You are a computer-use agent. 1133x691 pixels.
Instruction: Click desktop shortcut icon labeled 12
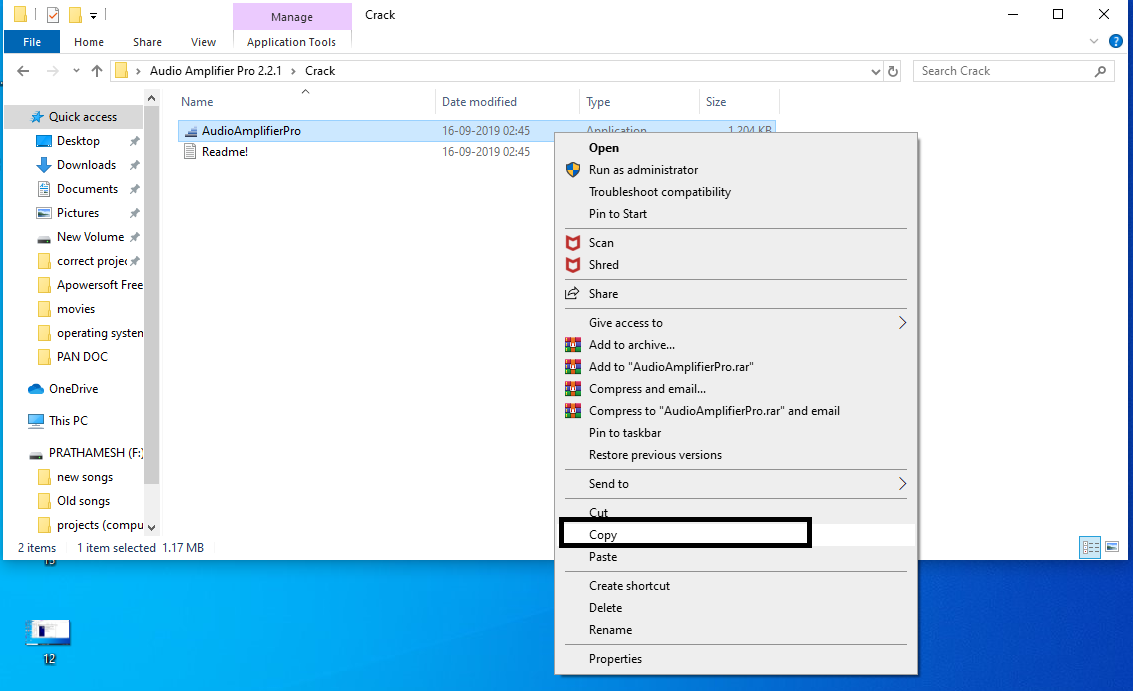pyautogui.click(x=48, y=632)
